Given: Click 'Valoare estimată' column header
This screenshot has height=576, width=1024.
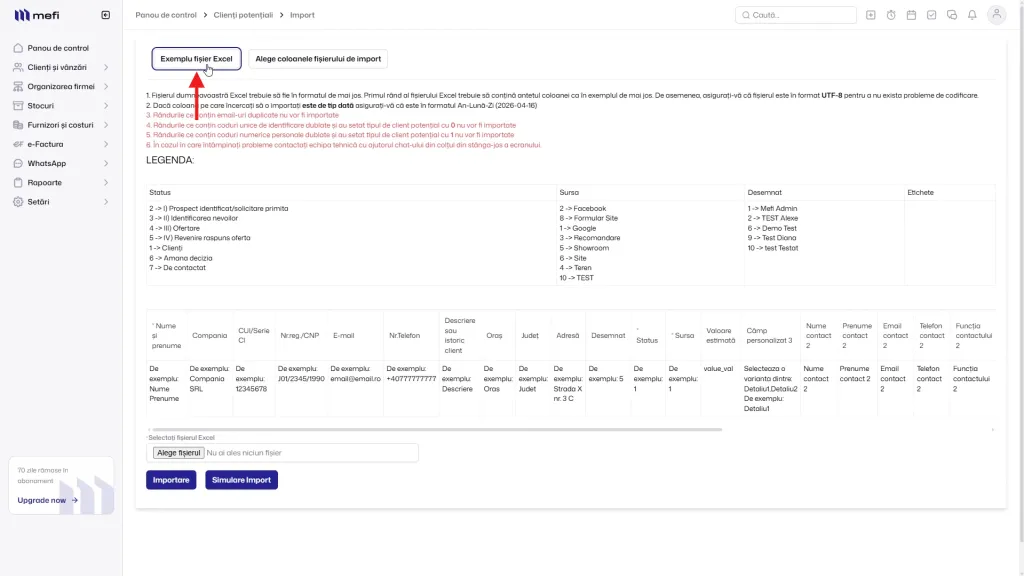Looking at the screenshot, I should pos(720,336).
